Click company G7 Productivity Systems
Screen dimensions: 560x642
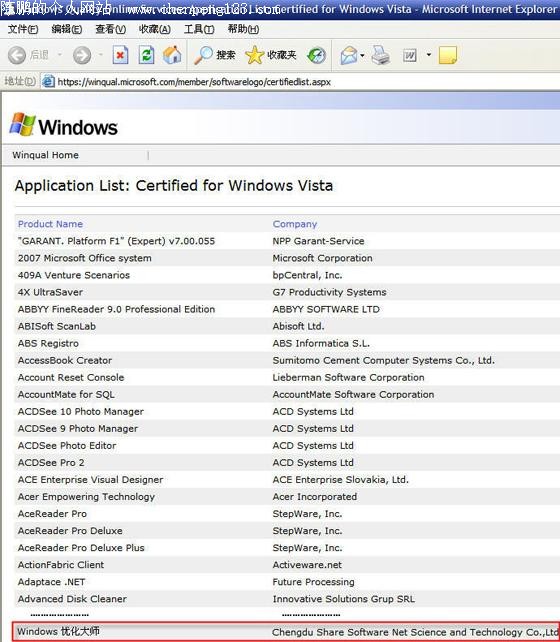pyautogui.click(x=330, y=292)
